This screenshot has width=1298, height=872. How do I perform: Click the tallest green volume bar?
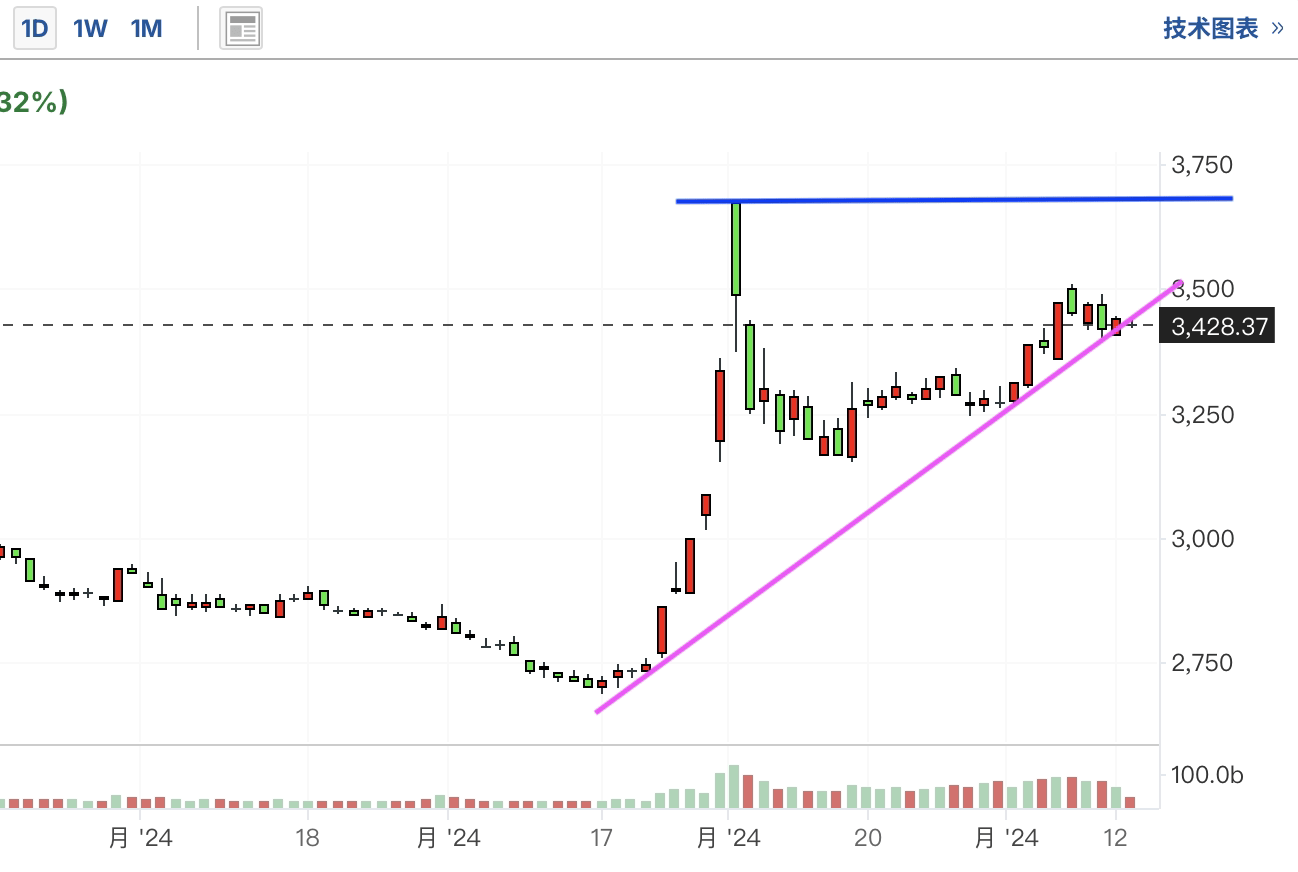click(734, 787)
